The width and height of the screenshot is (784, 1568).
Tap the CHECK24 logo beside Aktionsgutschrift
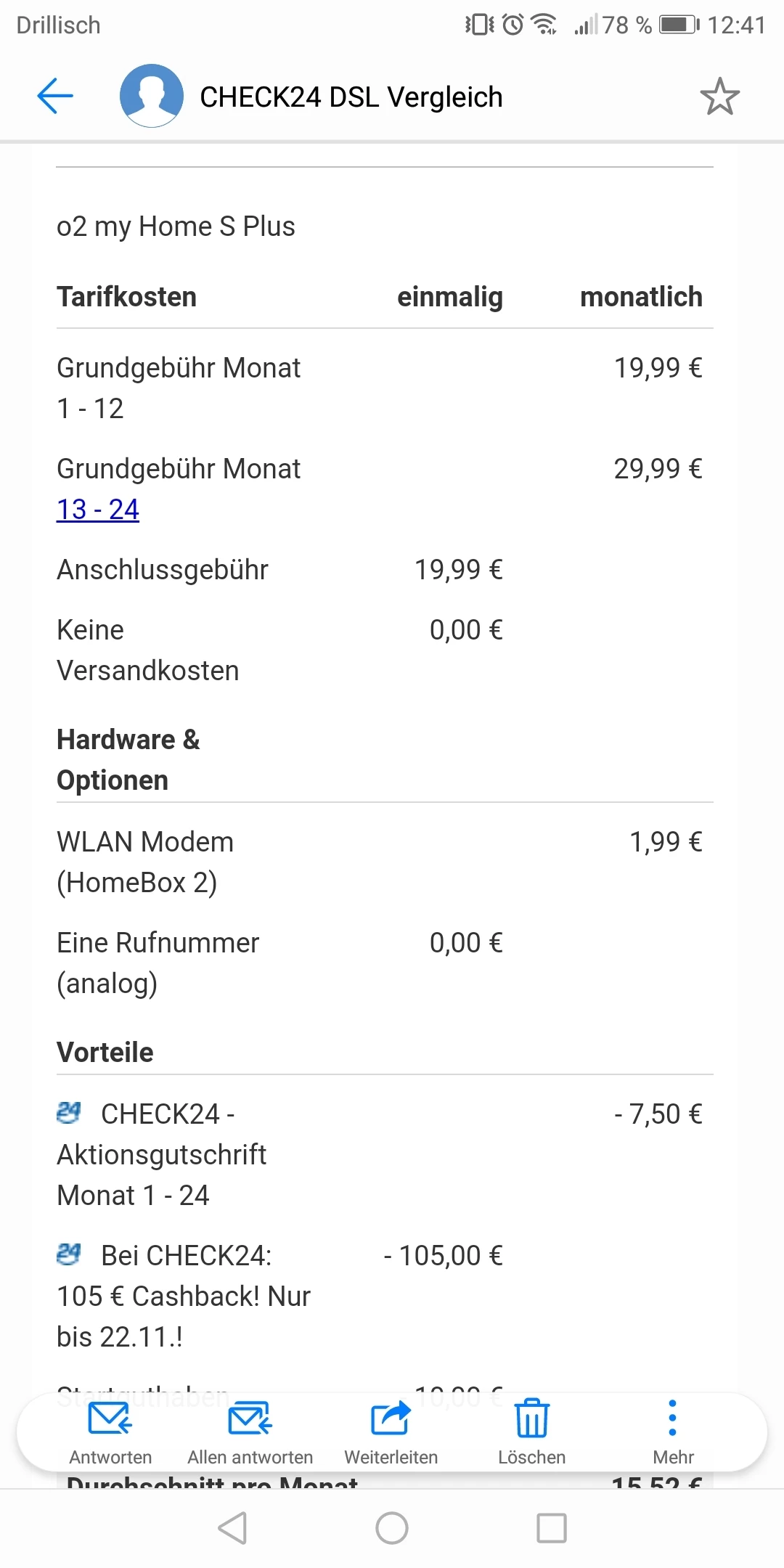click(x=69, y=1112)
